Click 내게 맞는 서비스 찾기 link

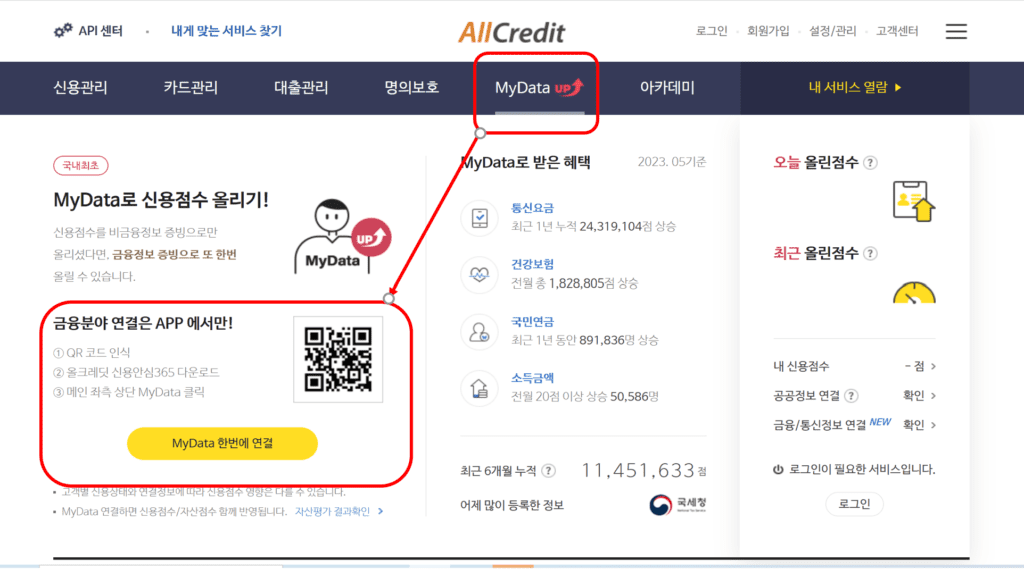[x=226, y=31]
